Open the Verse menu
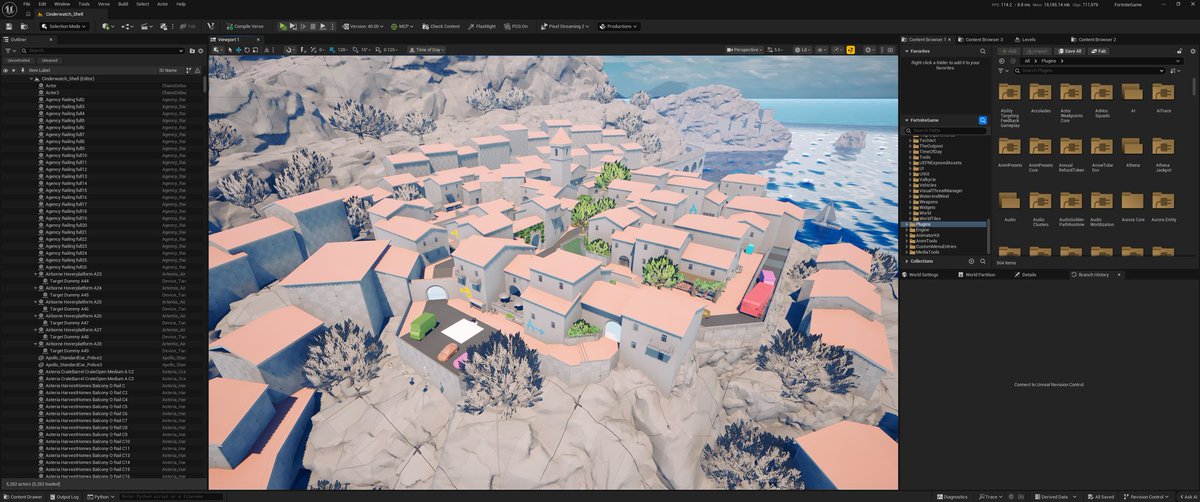The width and height of the screenshot is (1200, 502). tap(104, 4)
